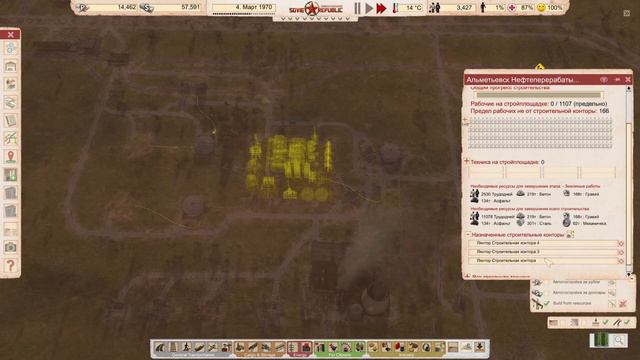Click icon at right of Автопостройка за доллары row
The height and width of the screenshot is (360, 640).
click(612, 293)
